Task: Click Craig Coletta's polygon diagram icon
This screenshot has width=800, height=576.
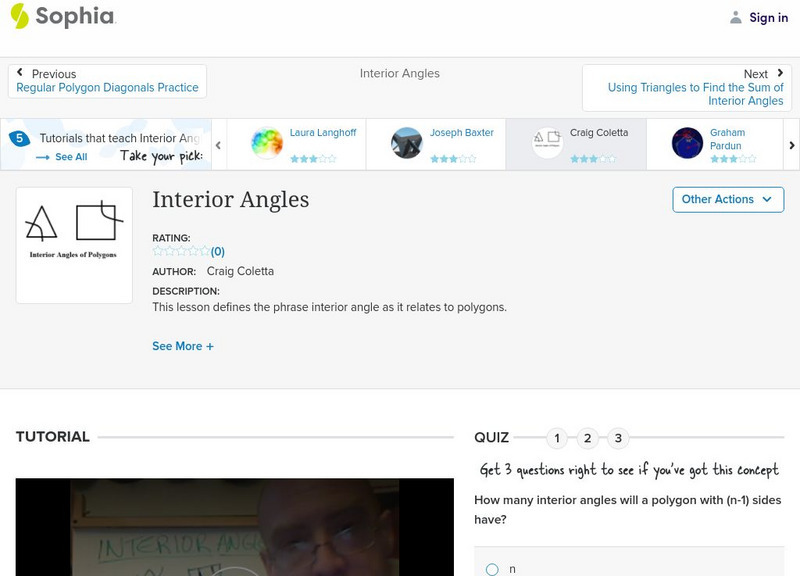Action: (546, 141)
